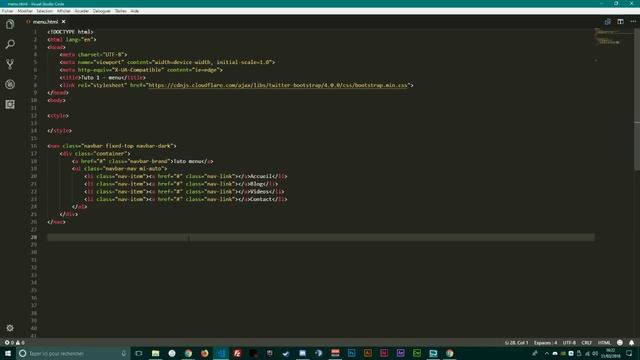Open File Explorer from the taskbar
The image size is (640, 360).
point(155,353)
